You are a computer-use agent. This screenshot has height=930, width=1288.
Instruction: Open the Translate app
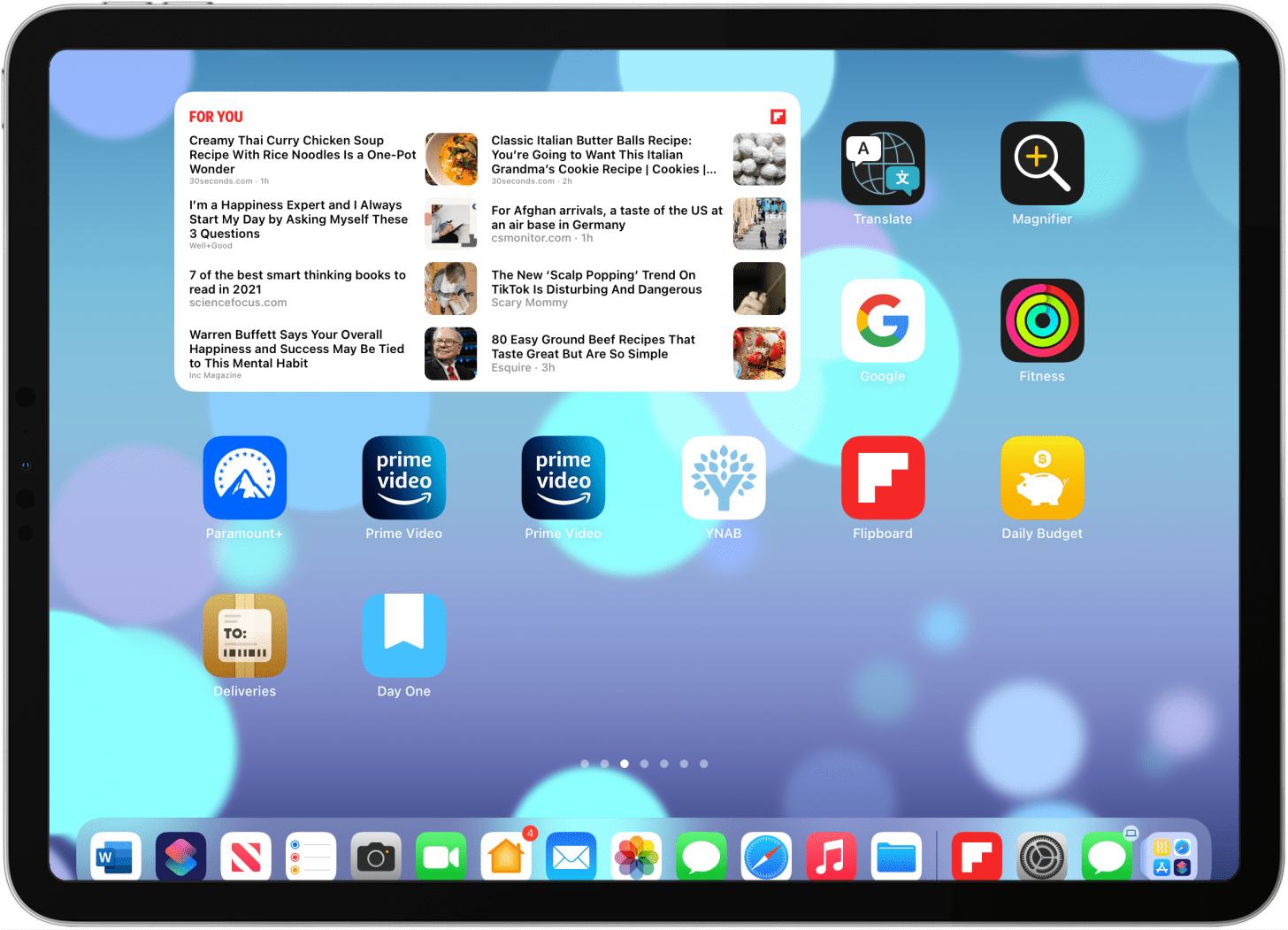coord(882,164)
